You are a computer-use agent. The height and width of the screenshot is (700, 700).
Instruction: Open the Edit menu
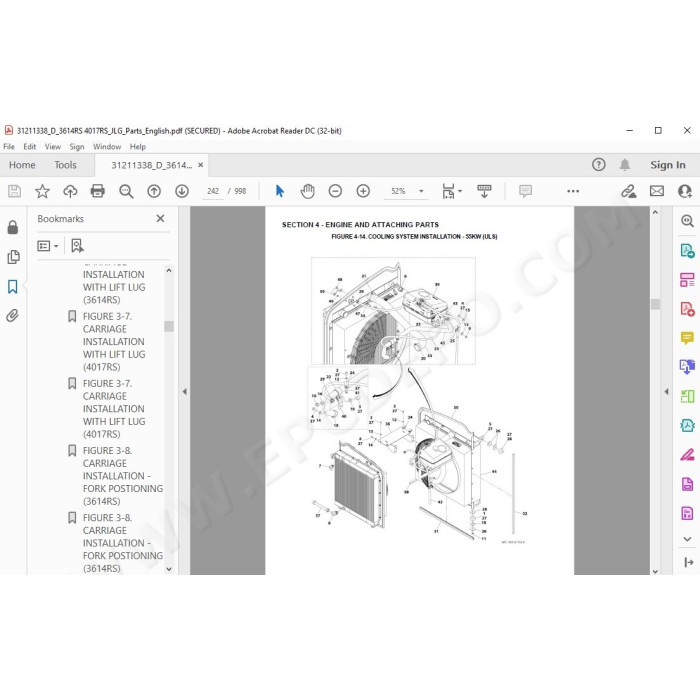29,146
